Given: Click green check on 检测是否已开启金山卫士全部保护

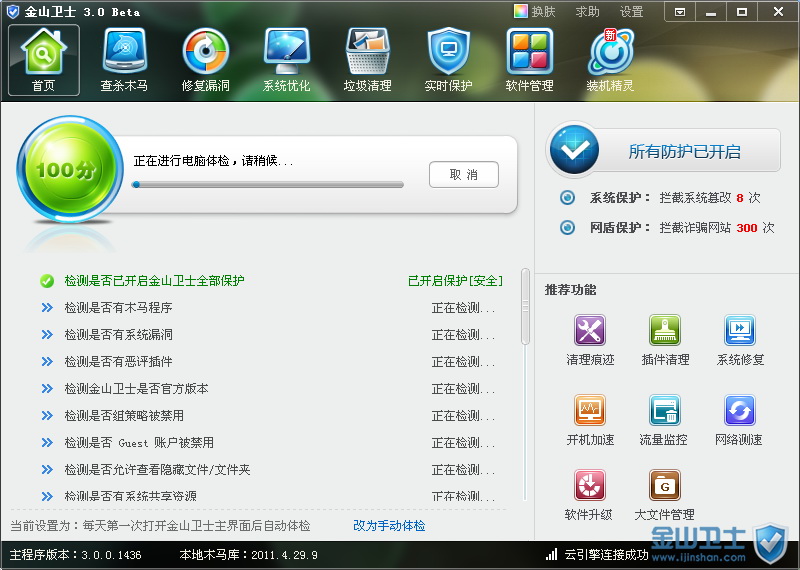Looking at the screenshot, I should (47, 281).
